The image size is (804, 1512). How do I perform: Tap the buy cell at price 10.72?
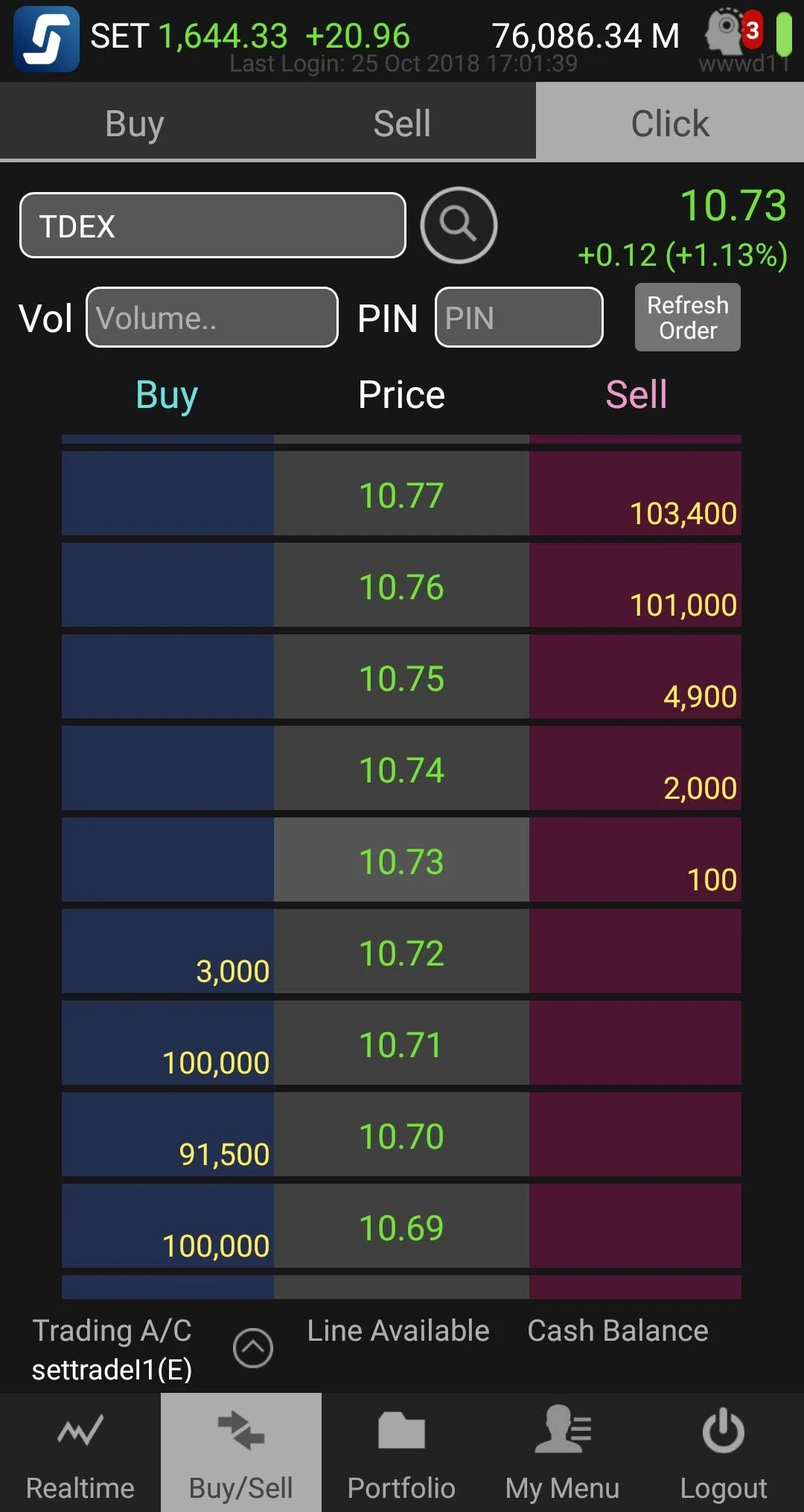click(167, 951)
